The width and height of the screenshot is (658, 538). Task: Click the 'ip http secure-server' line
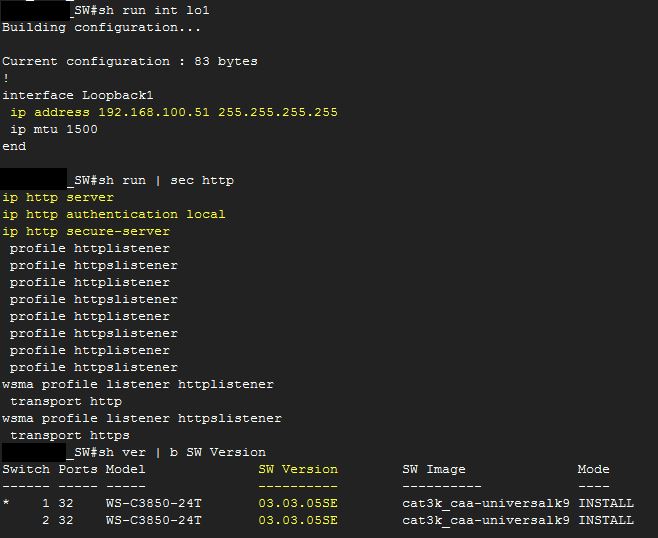click(86, 231)
